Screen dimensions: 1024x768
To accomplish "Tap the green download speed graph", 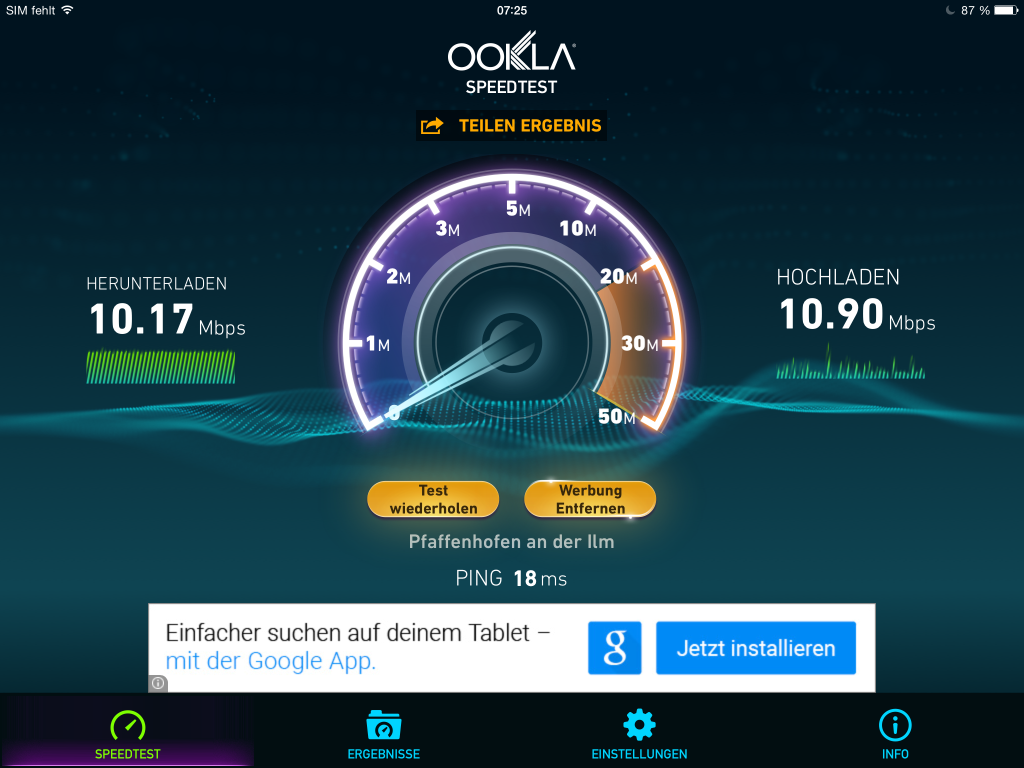I will point(161,366).
